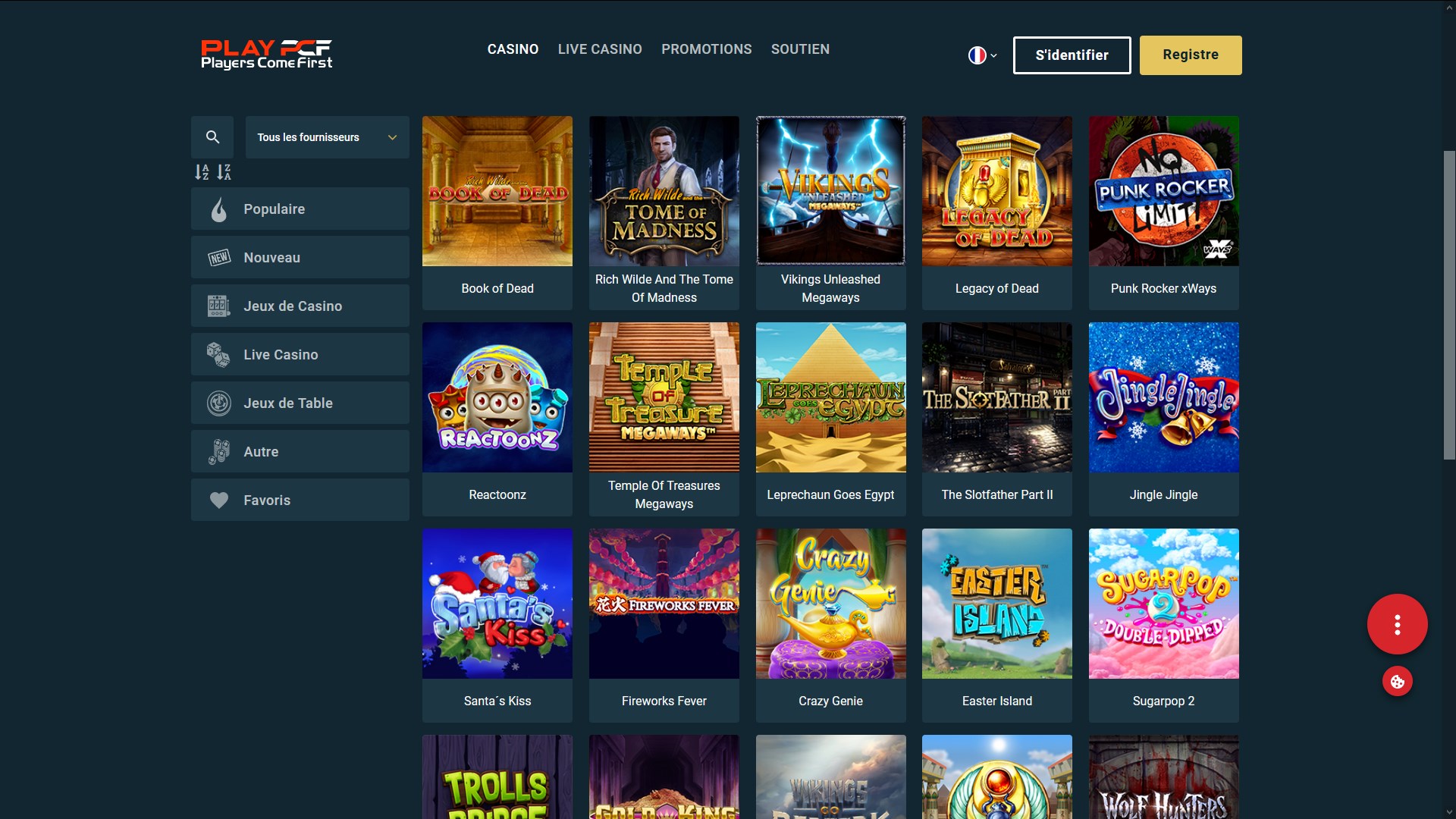Open the Wolf Hunters thumbnail
The height and width of the screenshot is (819, 1456).
[x=1164, y=777]
